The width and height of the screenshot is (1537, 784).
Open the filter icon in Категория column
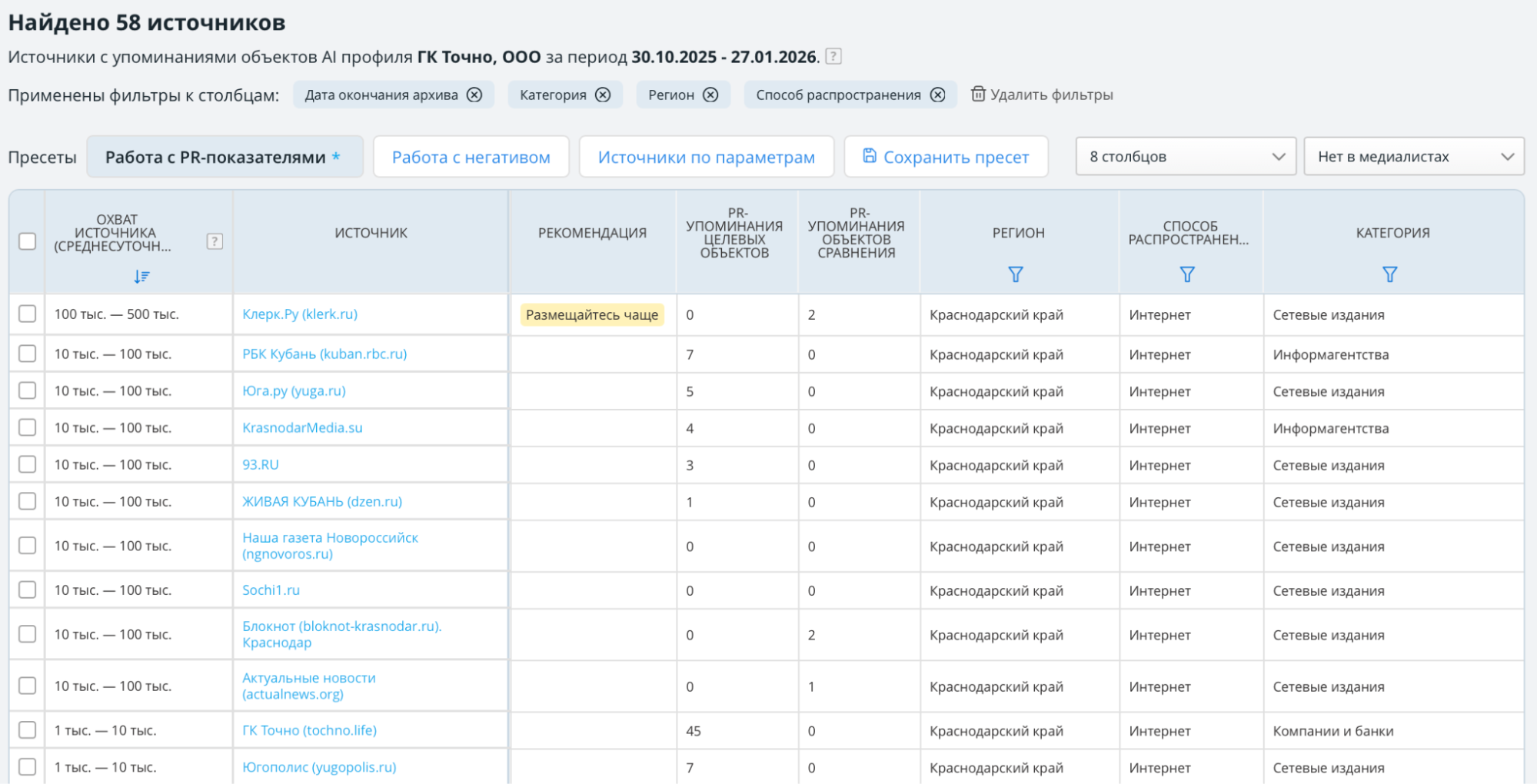1389,274
